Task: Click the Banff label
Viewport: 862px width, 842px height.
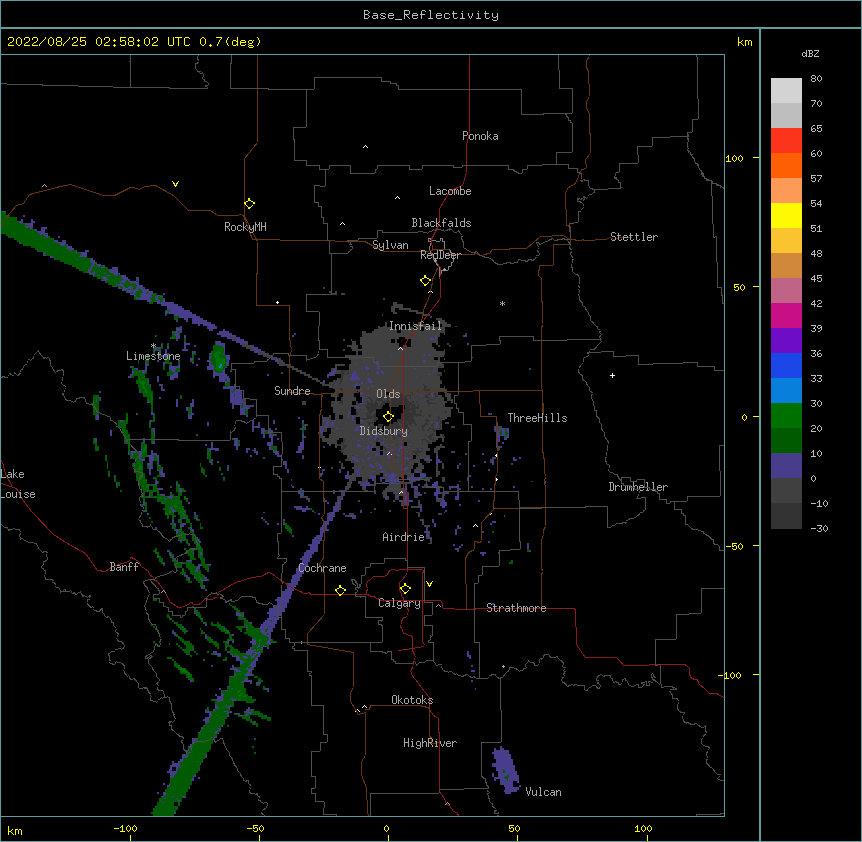Action: [x=124, y=567]
